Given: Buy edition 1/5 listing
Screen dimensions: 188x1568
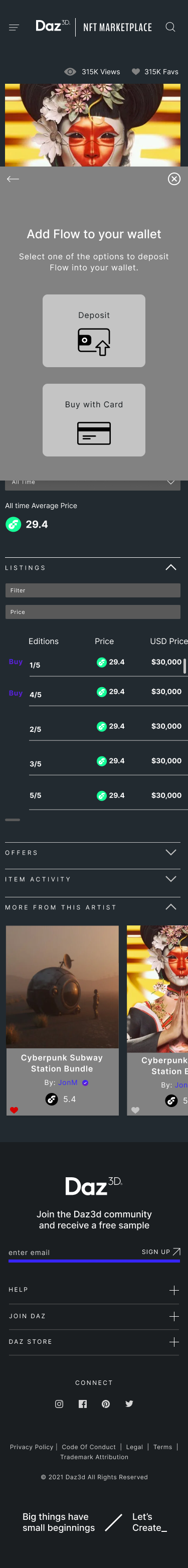Looking at the screenshot, I should [16, 662].
